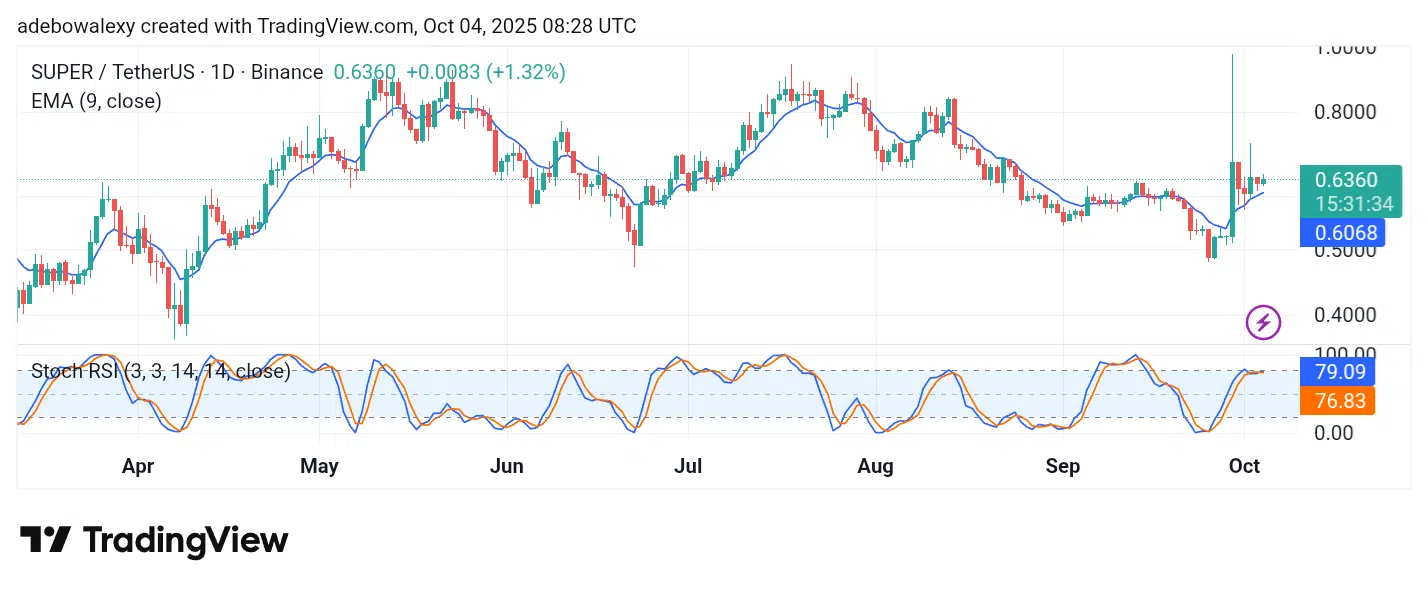1428x591 pixels.
Task: Click the Sep label on time axis
Action: point(1062,466)
